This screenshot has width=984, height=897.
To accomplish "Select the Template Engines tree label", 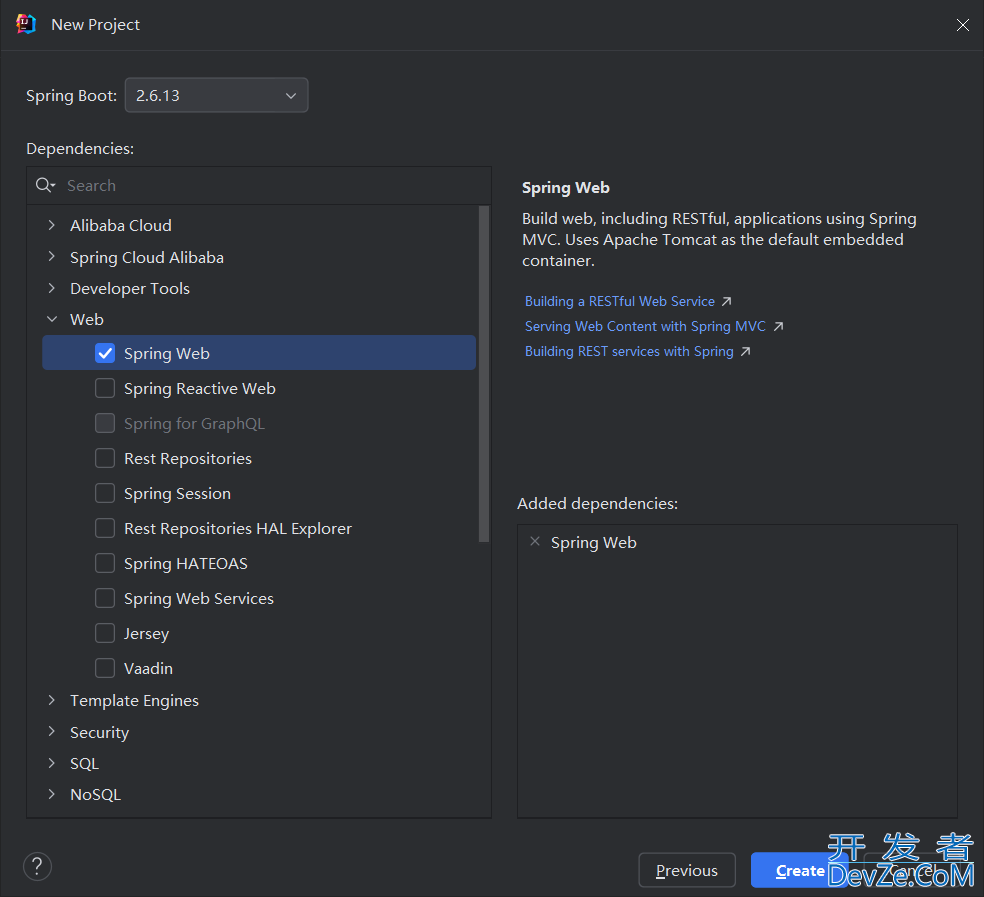I will pos(134,701).
